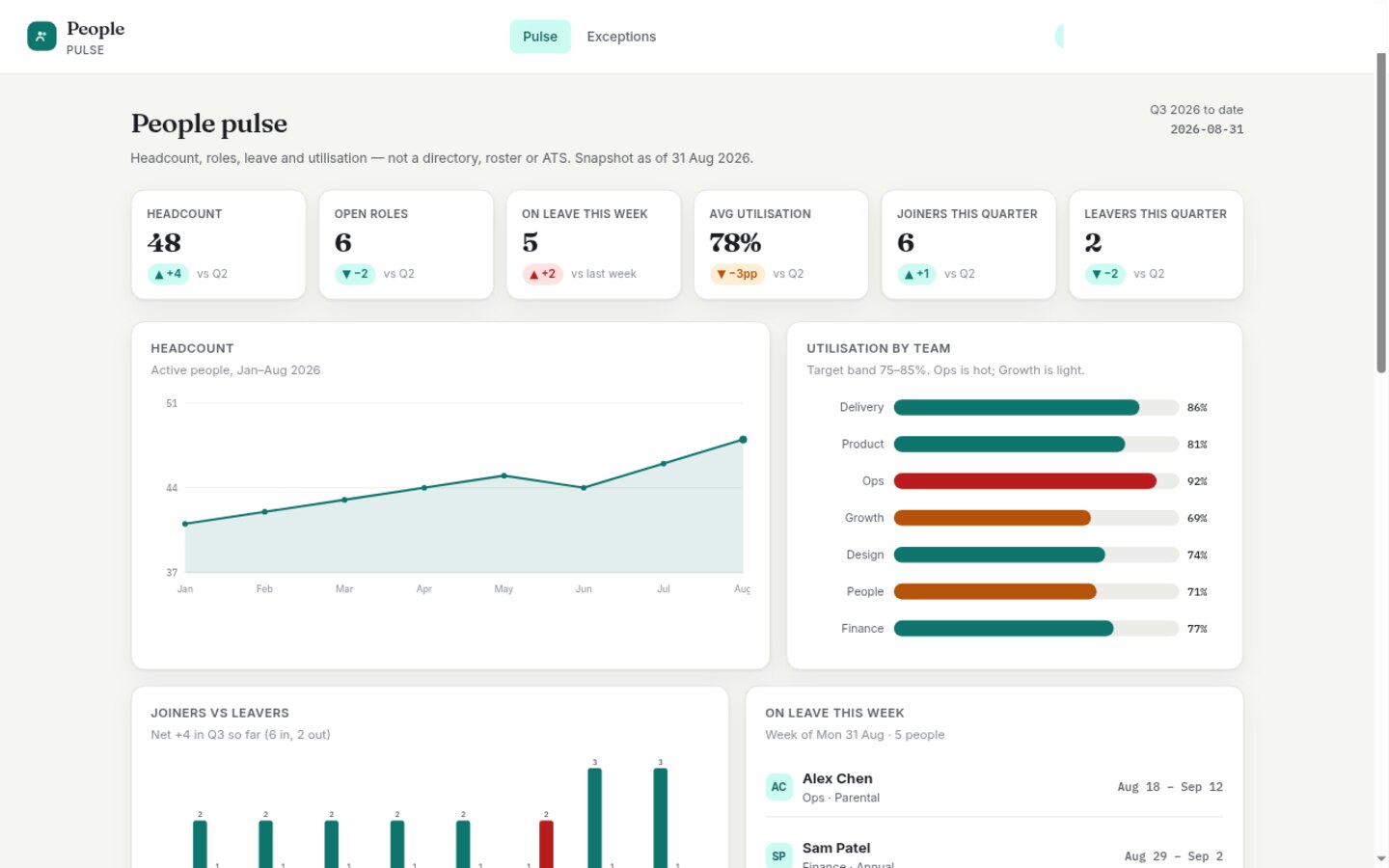Screen dimensions: 1389x868
Task: Click the 71% People percentage
Action: [x=1197, y=592]
